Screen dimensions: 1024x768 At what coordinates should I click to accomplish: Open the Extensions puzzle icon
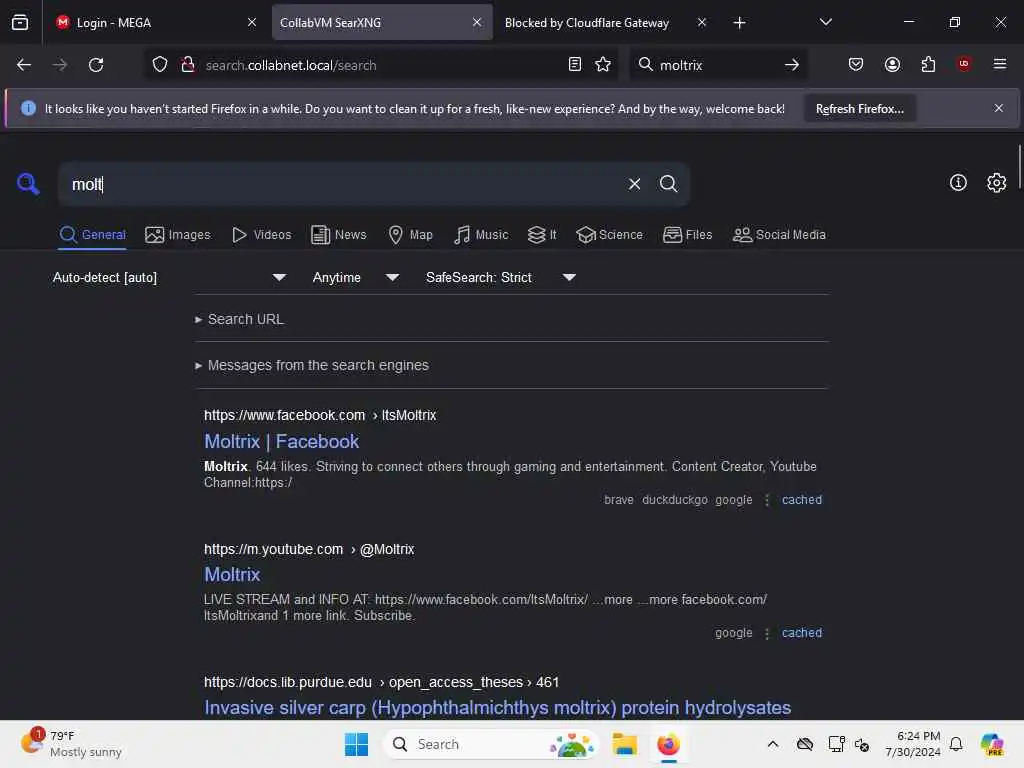point(928,65)
